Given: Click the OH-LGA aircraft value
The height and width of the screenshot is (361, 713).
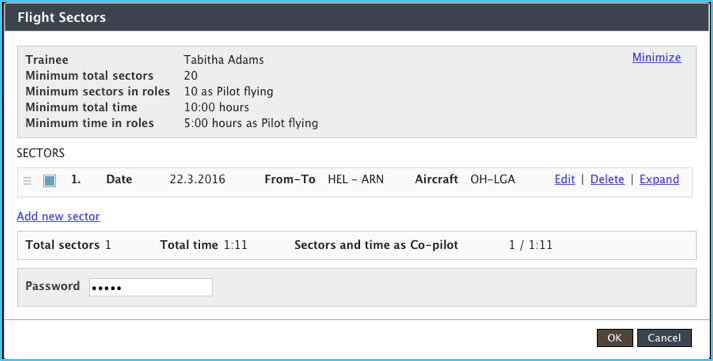Looking at the screenshot, I should pos(492,180).
